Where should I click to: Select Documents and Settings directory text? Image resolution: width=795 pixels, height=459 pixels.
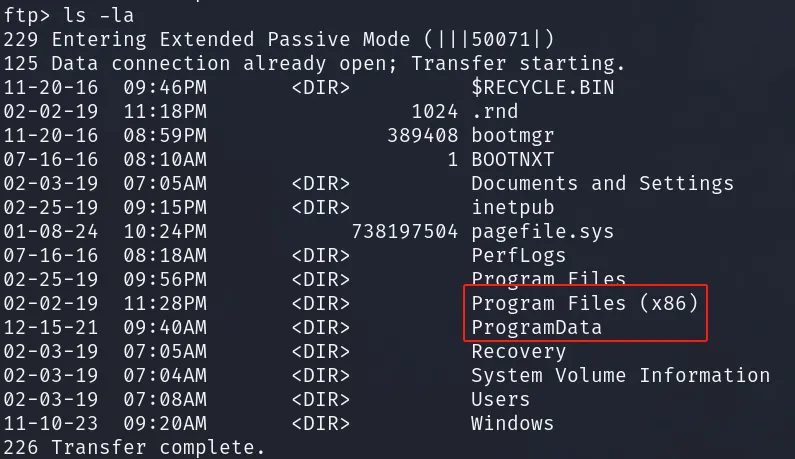click(602, 184)
